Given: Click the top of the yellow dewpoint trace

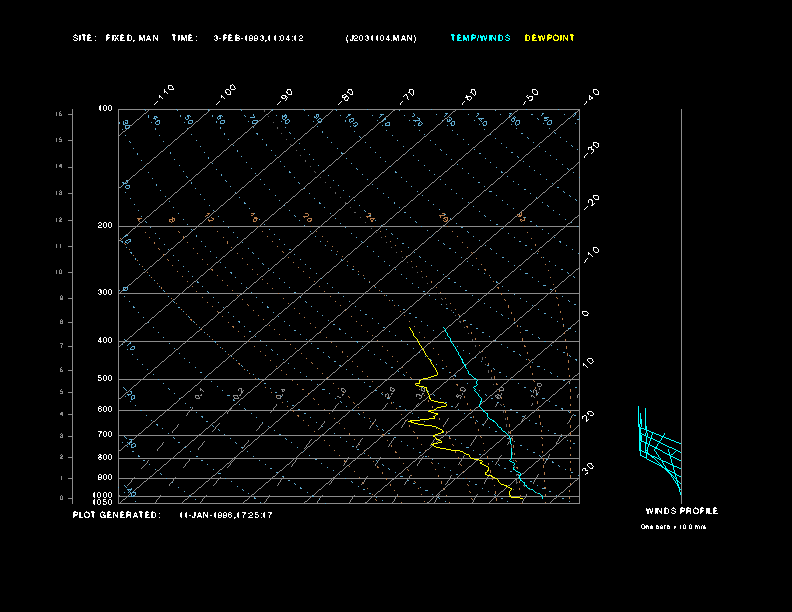Looking at the screenshot, I should click(410, 328).
